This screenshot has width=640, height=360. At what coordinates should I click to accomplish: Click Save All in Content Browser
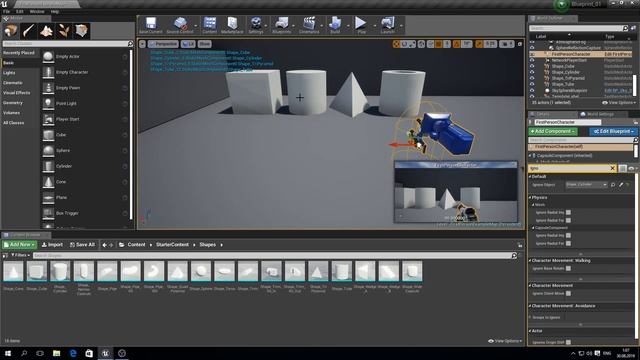pos(82,244)
